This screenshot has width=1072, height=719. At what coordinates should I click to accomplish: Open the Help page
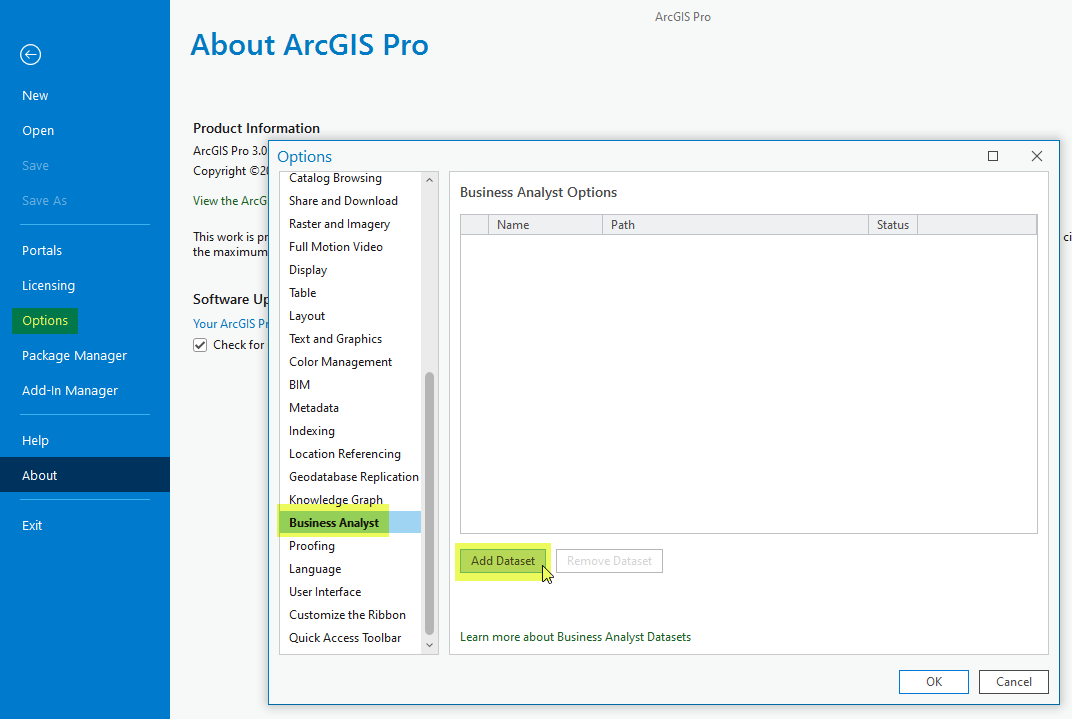click(35, 441)
